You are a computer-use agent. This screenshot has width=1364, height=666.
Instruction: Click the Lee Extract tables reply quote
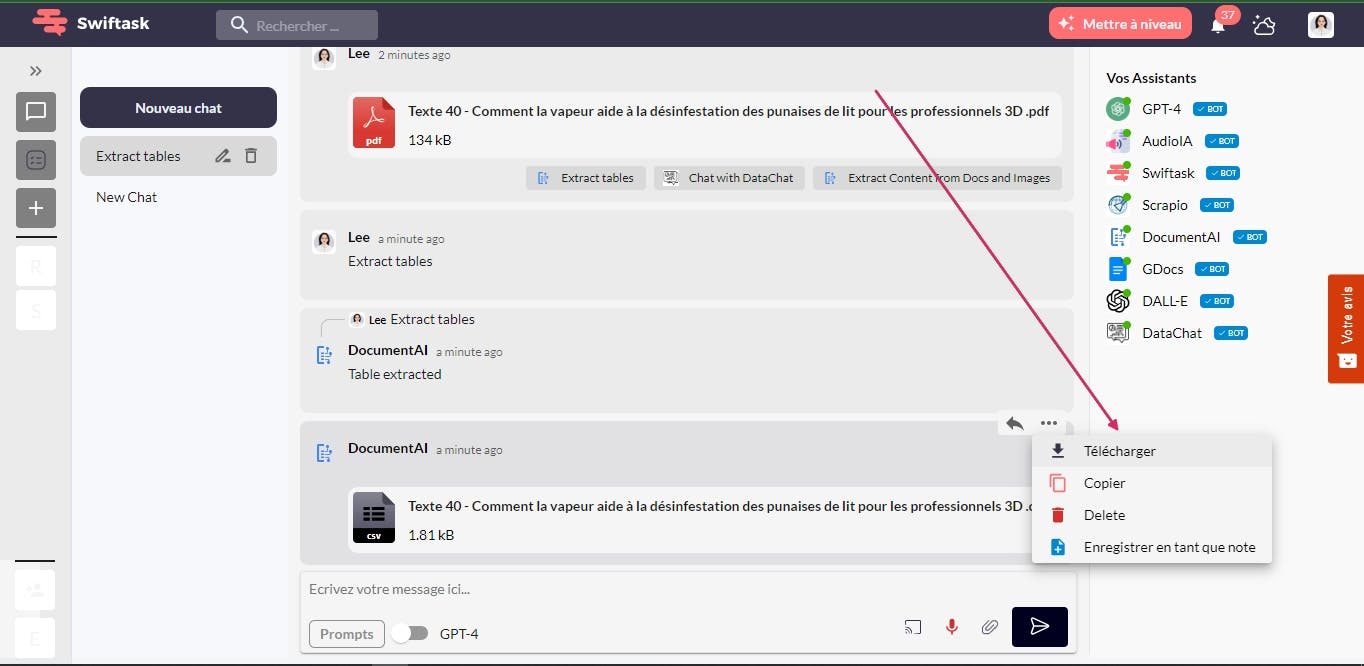[x=412, y=320]
